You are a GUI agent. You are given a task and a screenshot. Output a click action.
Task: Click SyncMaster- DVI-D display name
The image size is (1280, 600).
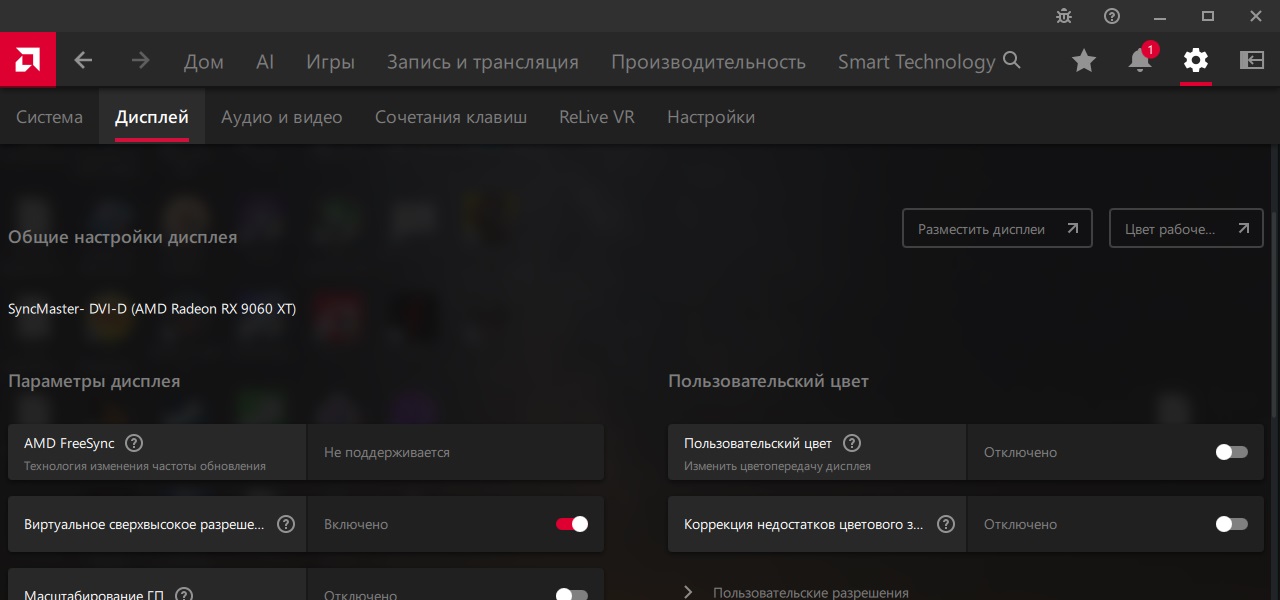click(x=152, y=309)
